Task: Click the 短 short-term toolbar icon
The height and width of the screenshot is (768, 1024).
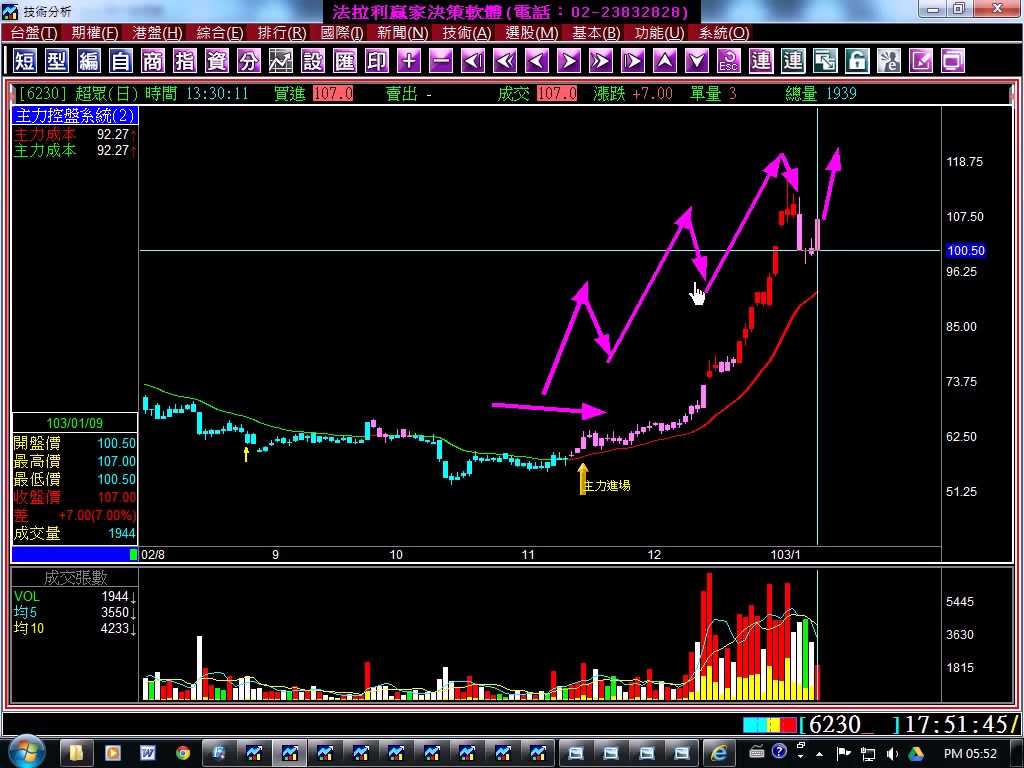Action: pyautogui.click(x=25, y=61)
